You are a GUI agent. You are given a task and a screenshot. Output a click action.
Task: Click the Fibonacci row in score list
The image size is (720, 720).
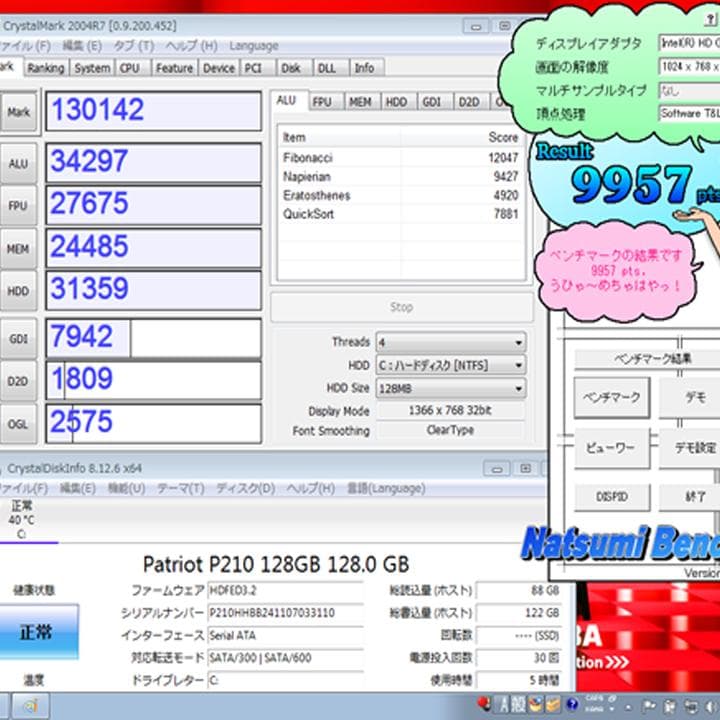point(400,158)
